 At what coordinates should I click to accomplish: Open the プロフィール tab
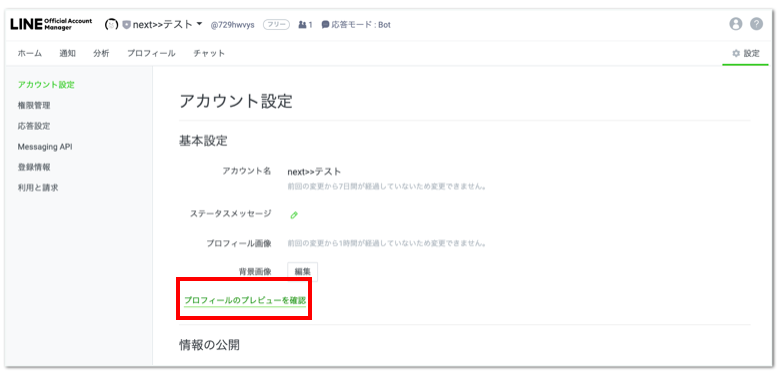(151, 54)
